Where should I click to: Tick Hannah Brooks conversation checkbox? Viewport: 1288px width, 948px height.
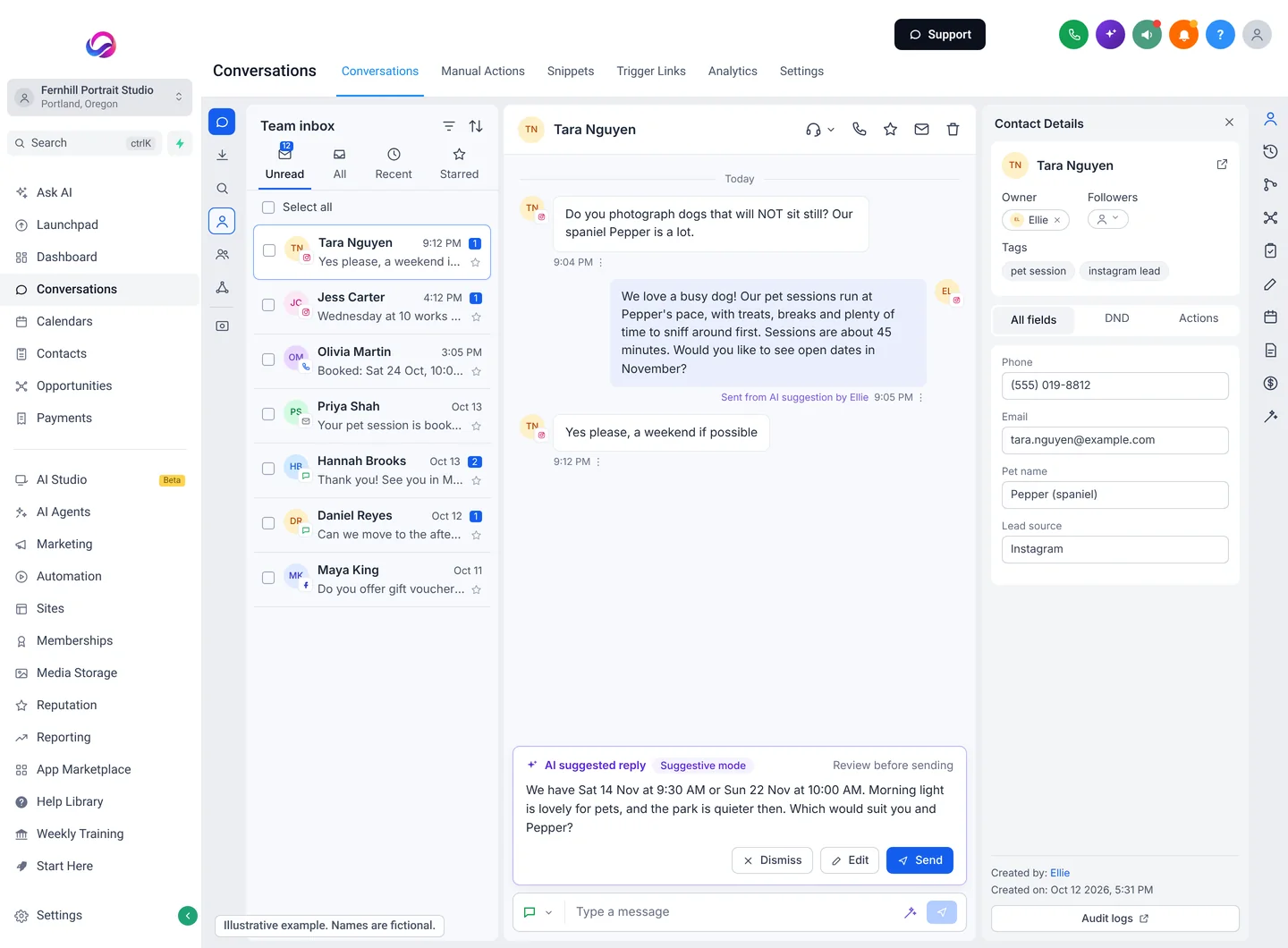coord(268,469)
